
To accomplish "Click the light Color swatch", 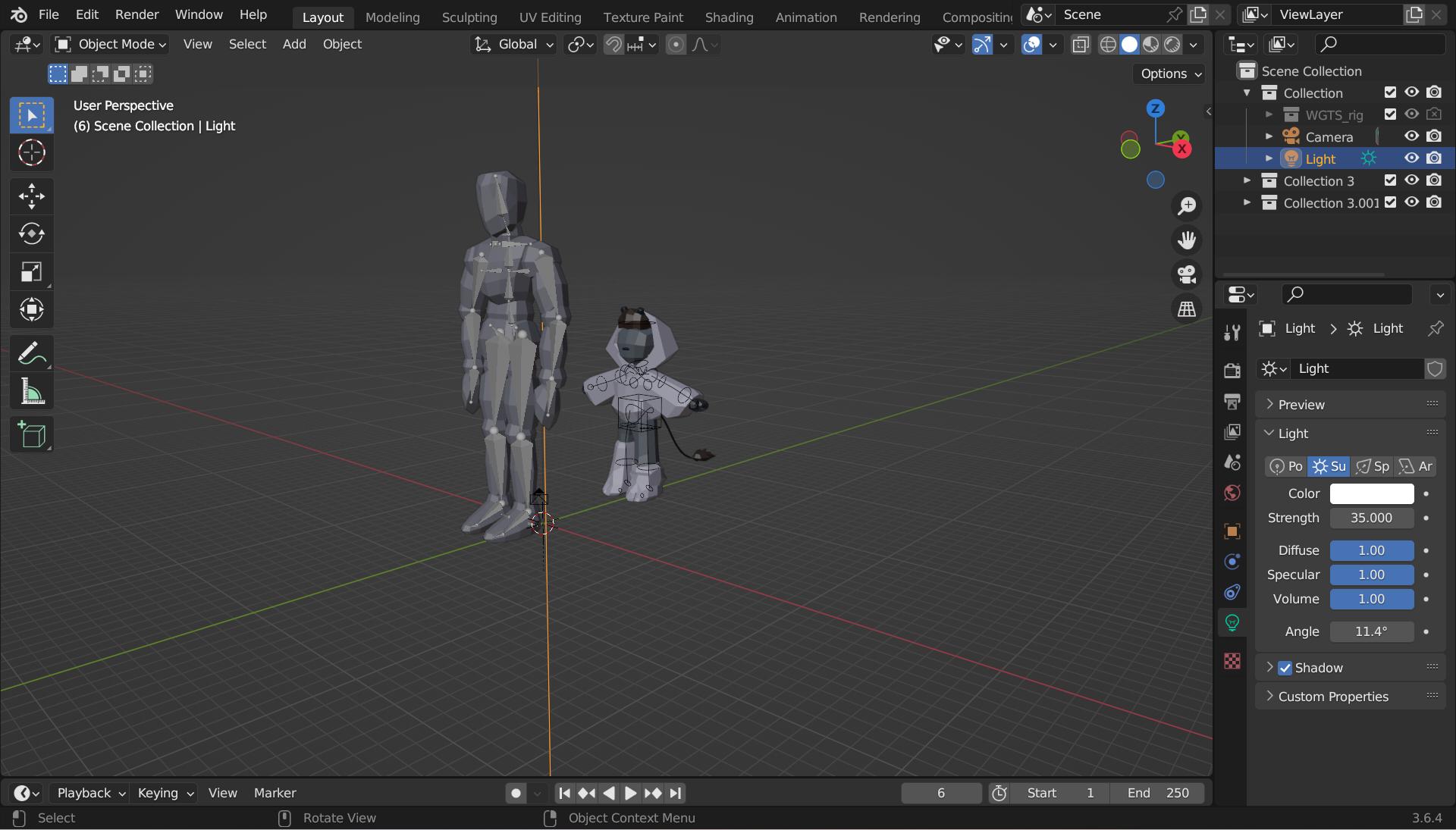I will pos(1372,493).
